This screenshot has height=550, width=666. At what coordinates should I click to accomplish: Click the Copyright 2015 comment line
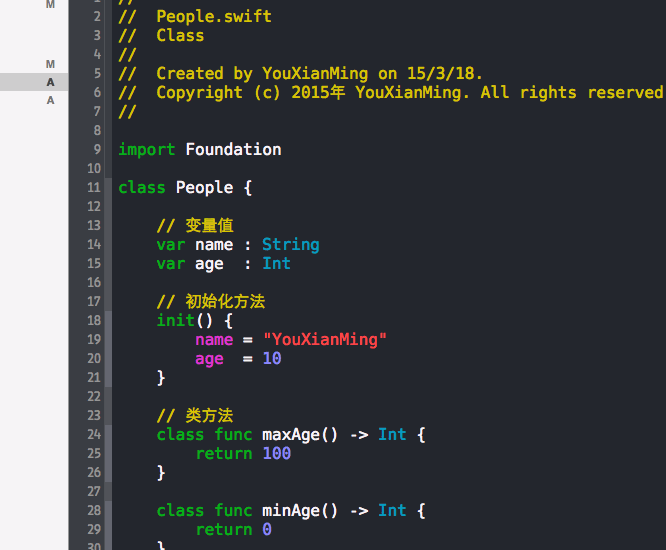(391, 93)
